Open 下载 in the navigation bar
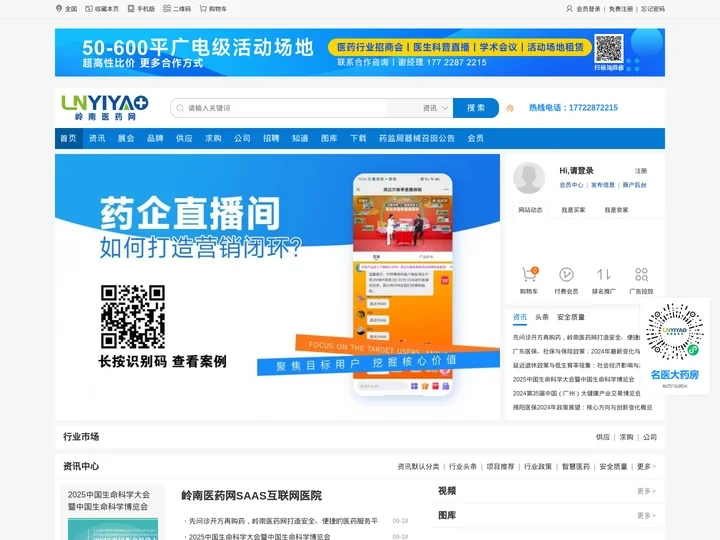This screenshot has width=720, height=540. [358, 138]
